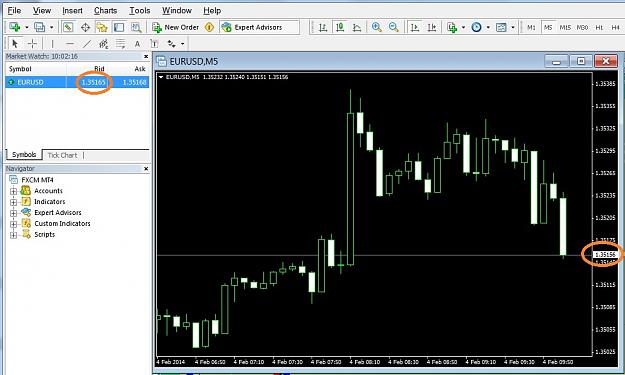The width and height of the screenshot is (625, 375).
Task: Open the Indicators list dropdown arrow
Action: (463, 27)
